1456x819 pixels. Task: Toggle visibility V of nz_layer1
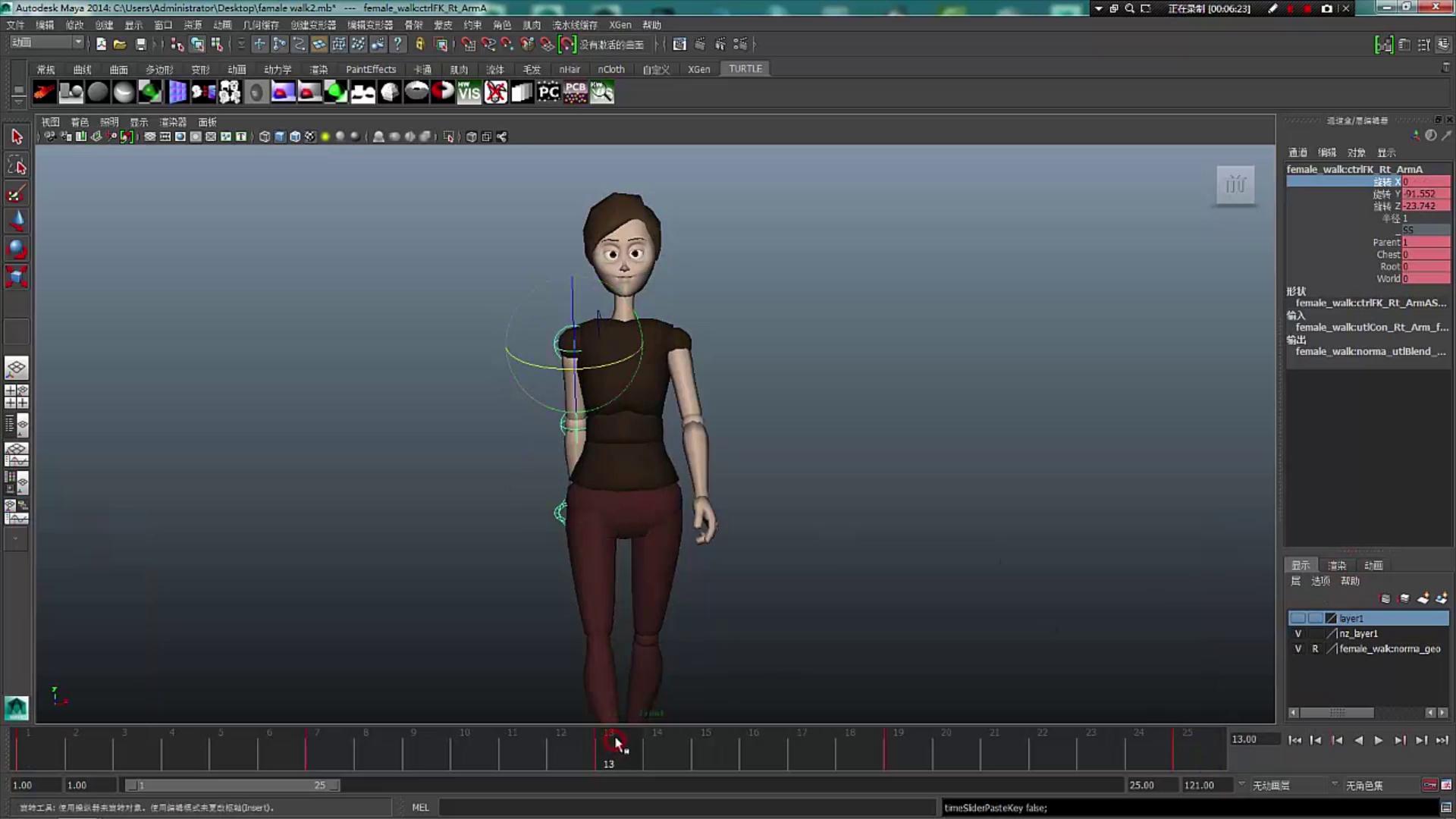(1298, 634)
